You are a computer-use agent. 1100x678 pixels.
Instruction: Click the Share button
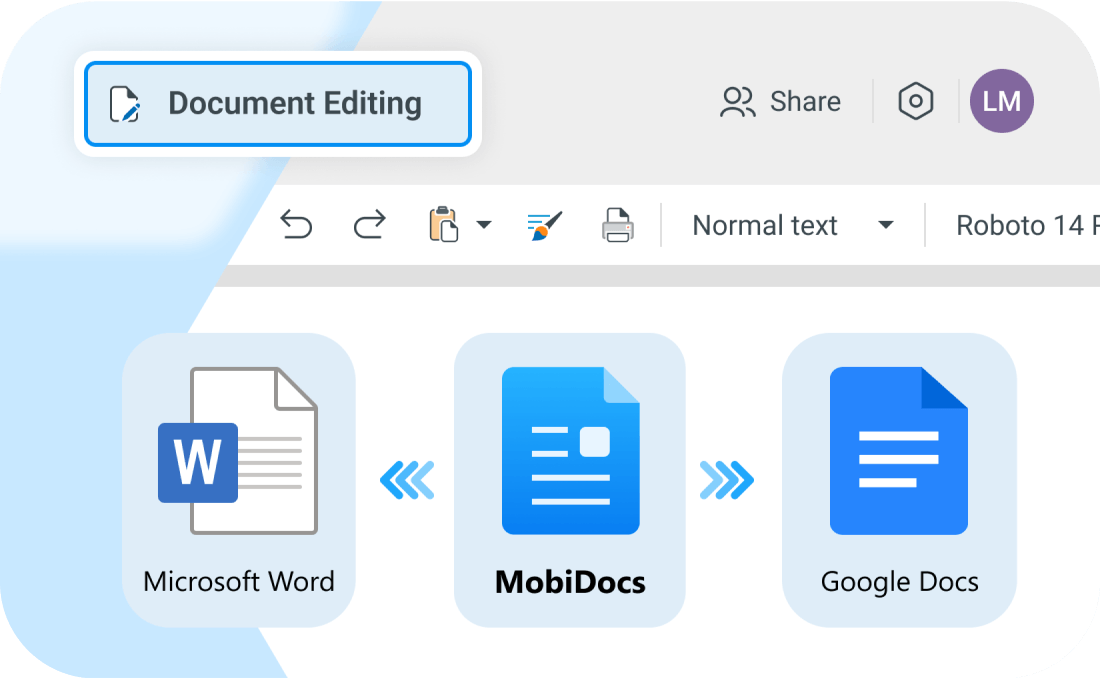[780, 102]
